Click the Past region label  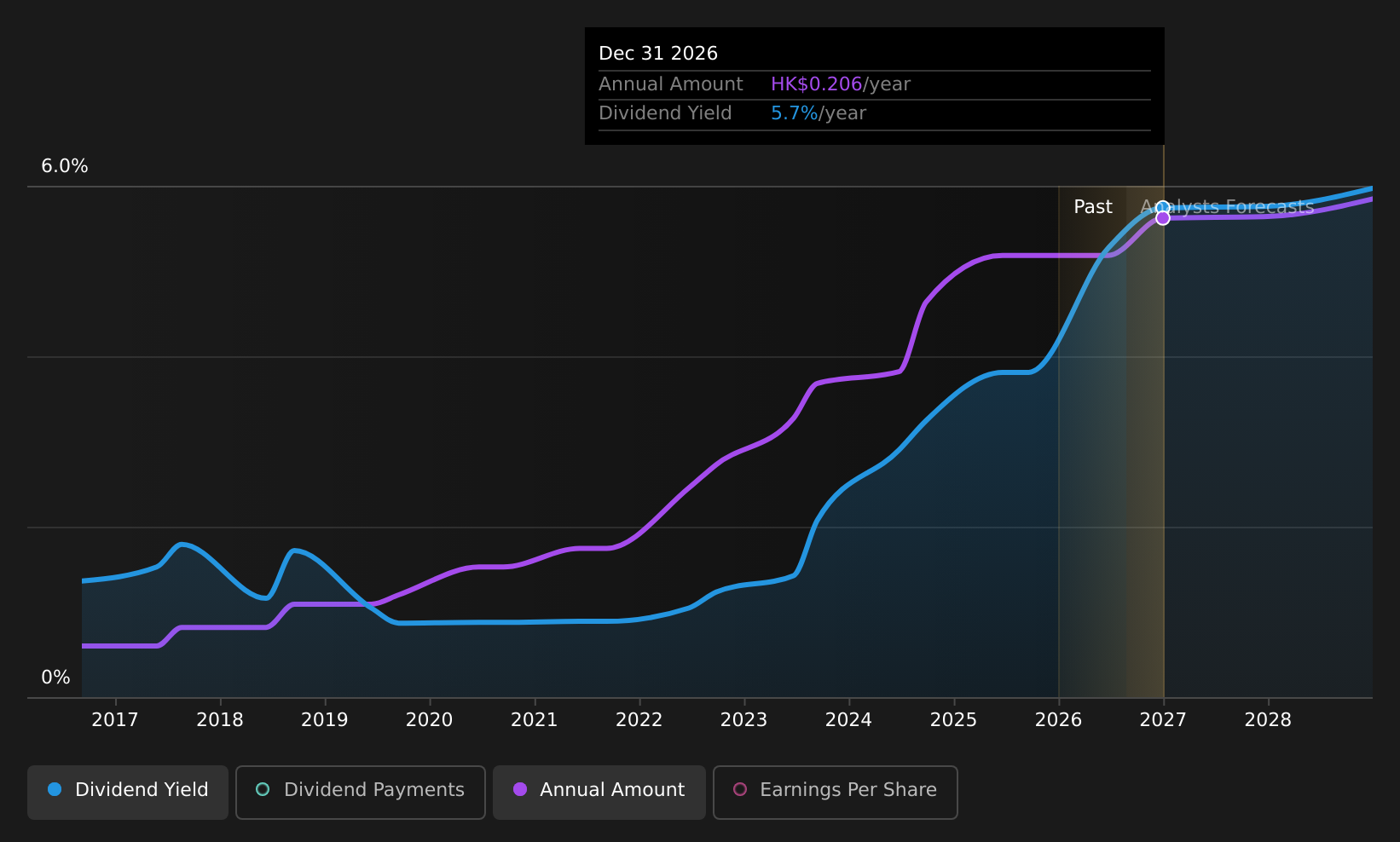[1093, 207]
